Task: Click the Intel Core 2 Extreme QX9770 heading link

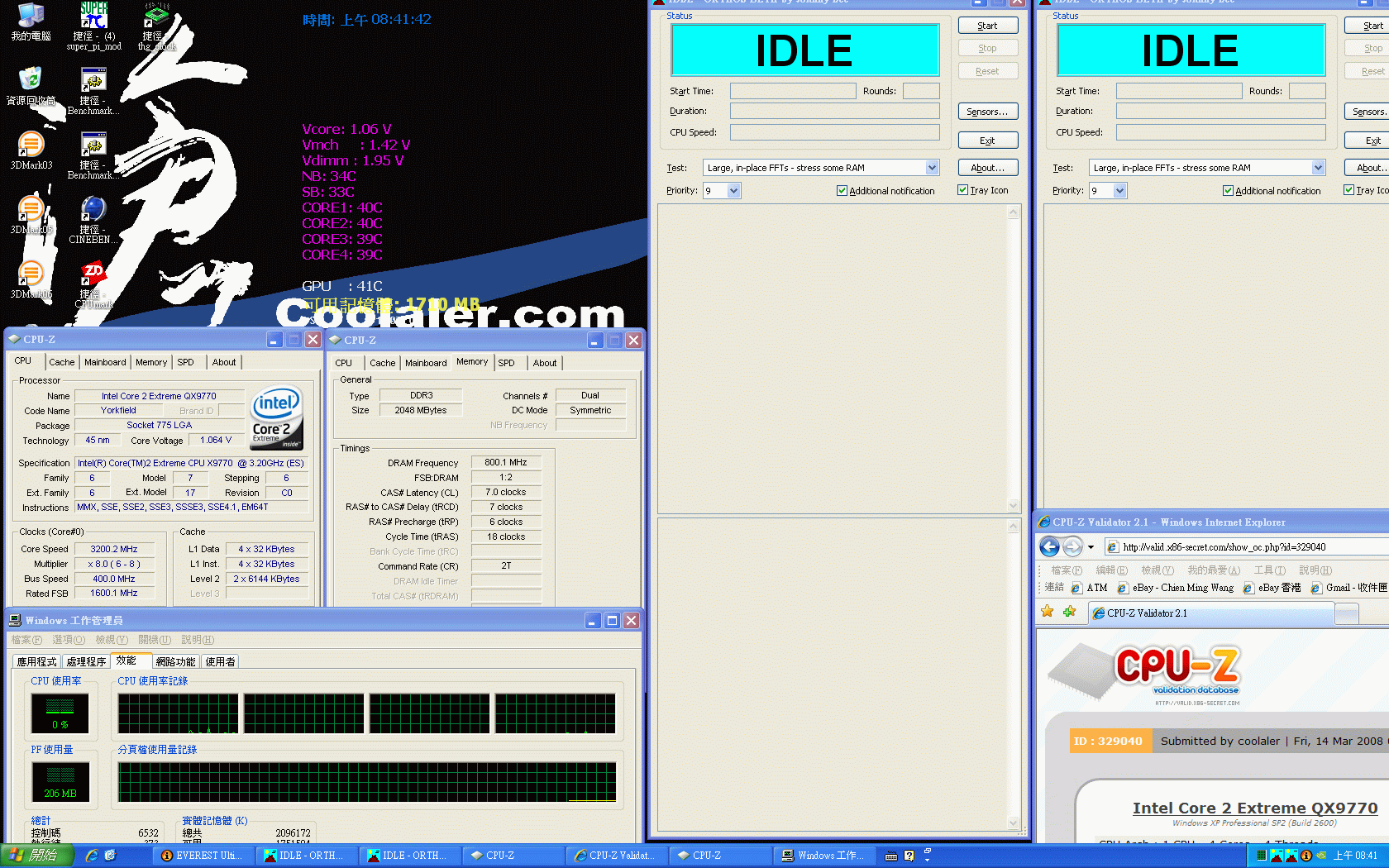Action: (1255, 808)
